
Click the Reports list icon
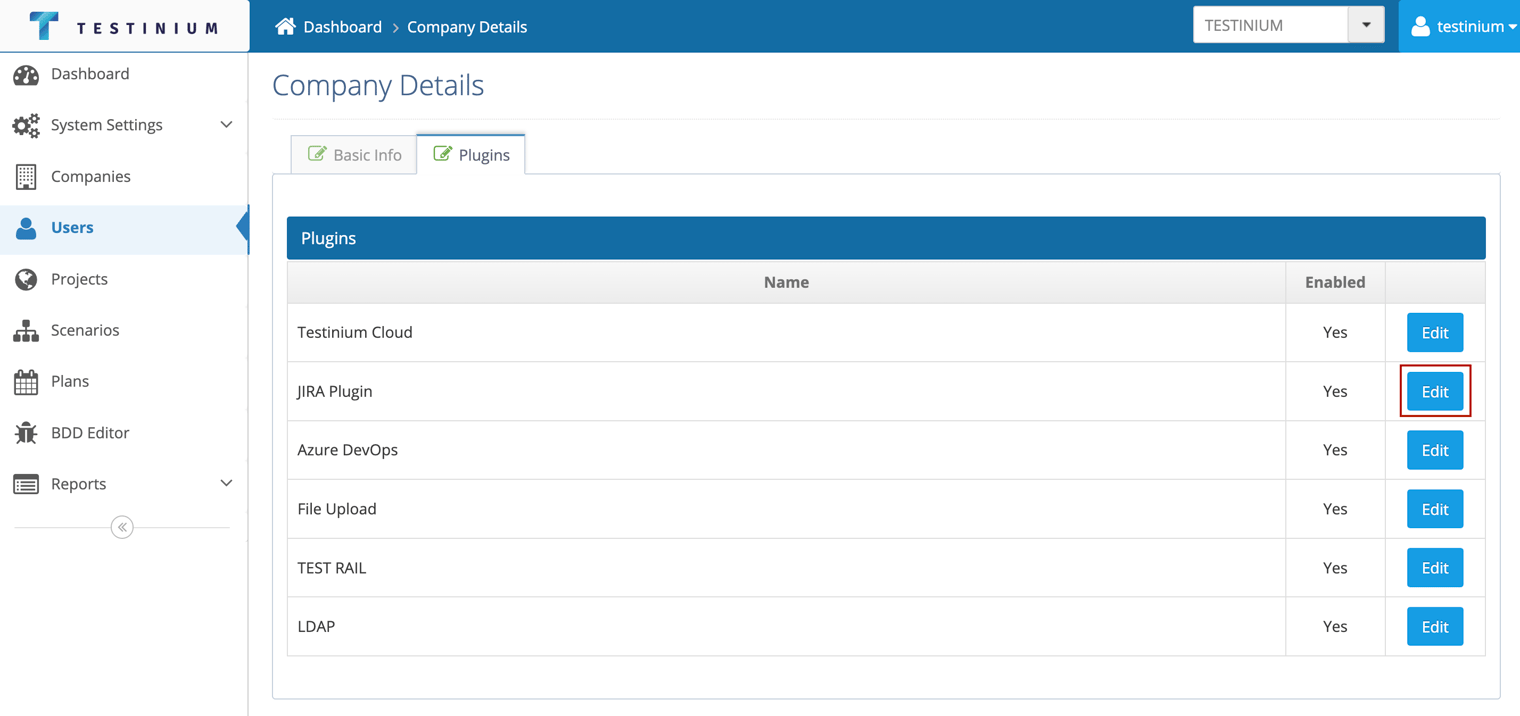[x=26, y=484]
